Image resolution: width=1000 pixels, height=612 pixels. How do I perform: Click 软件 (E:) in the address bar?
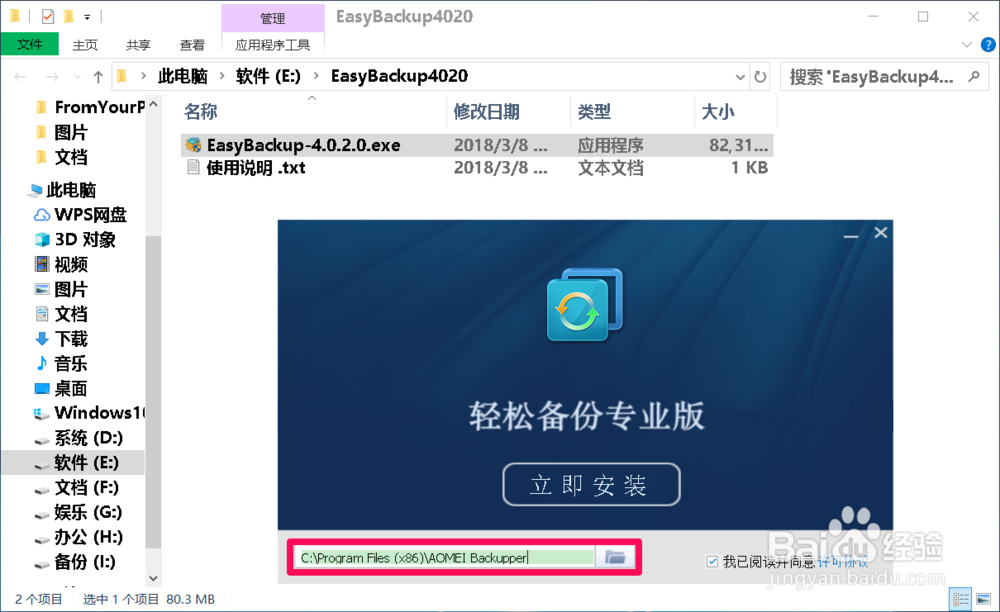tap(268, 76)
